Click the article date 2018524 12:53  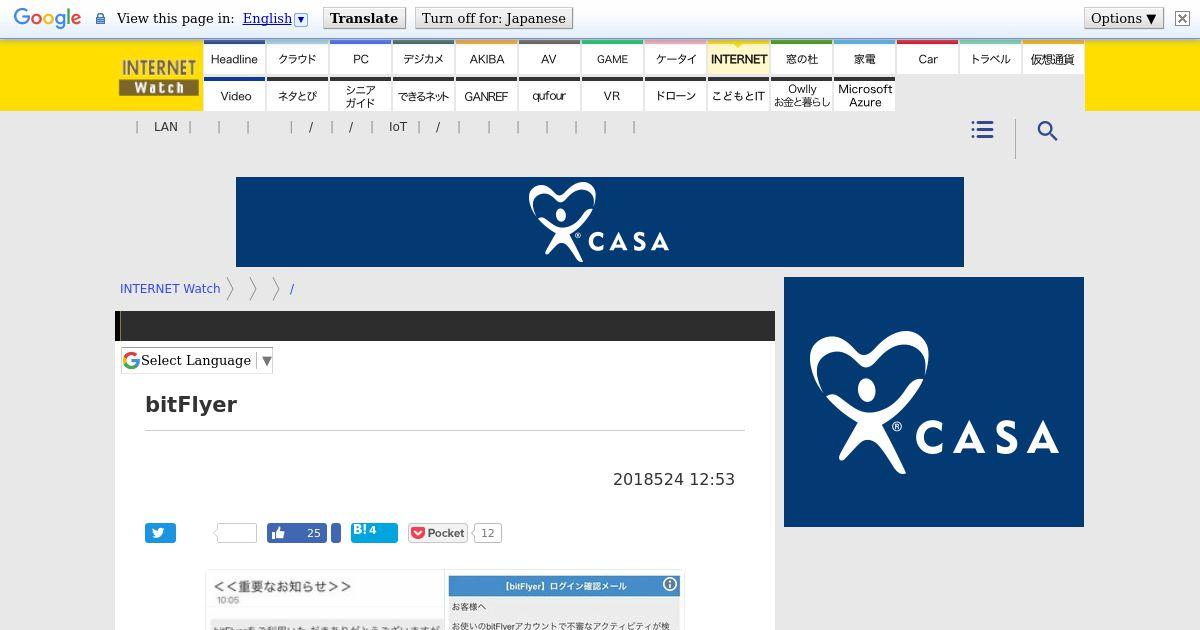coord(674,479)
